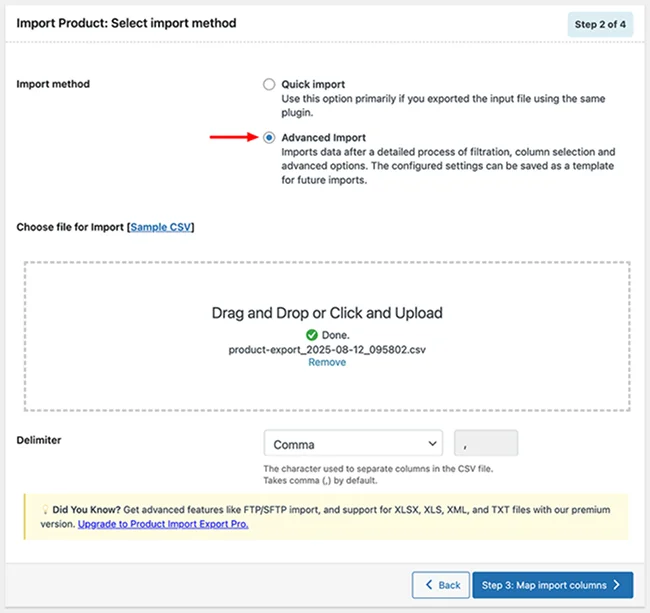Select the Quick import radio button
This screenshot has height=613, width=650.
[x=269, y=85]
